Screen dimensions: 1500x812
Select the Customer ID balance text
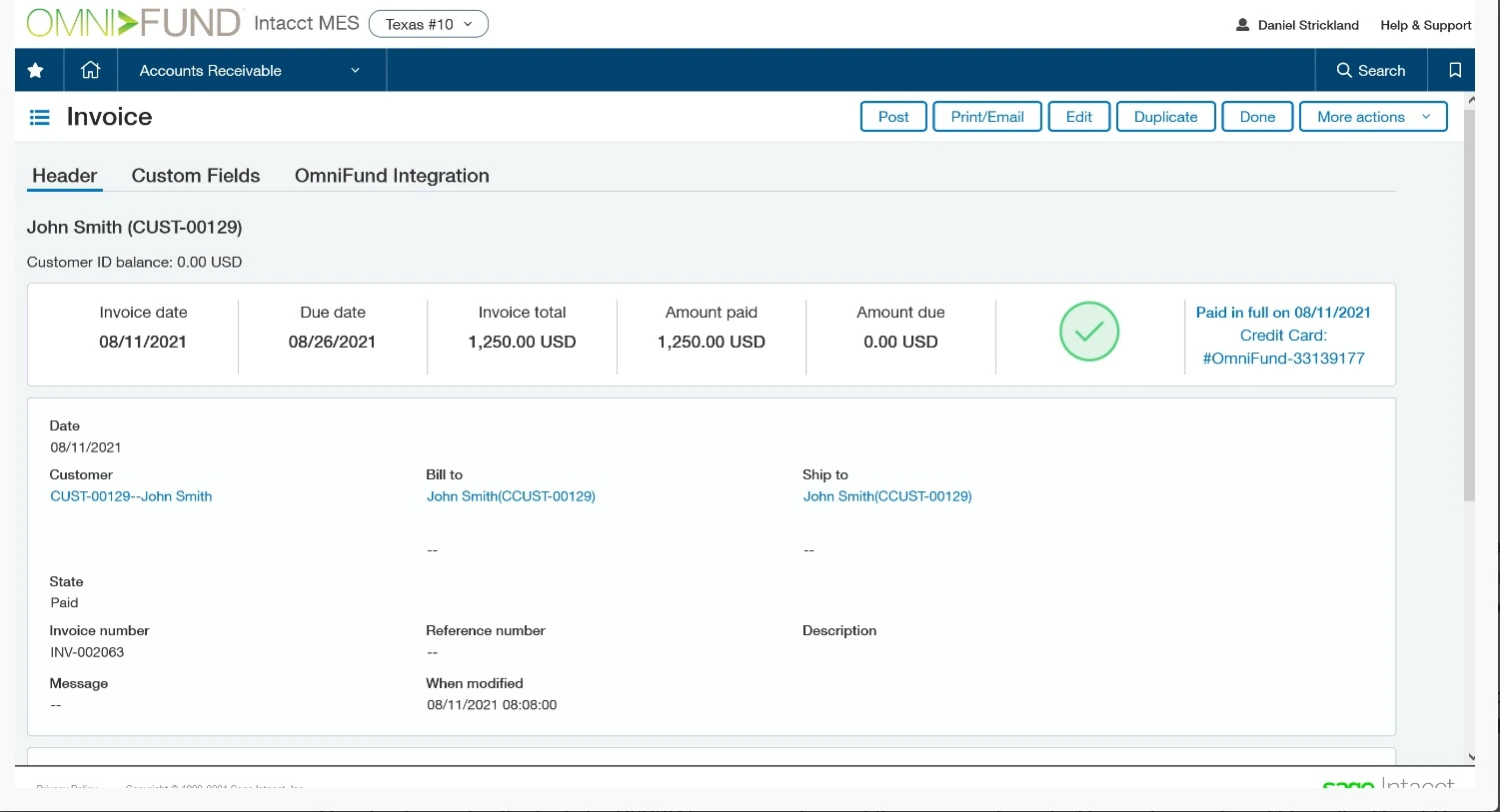click(134, 262)
